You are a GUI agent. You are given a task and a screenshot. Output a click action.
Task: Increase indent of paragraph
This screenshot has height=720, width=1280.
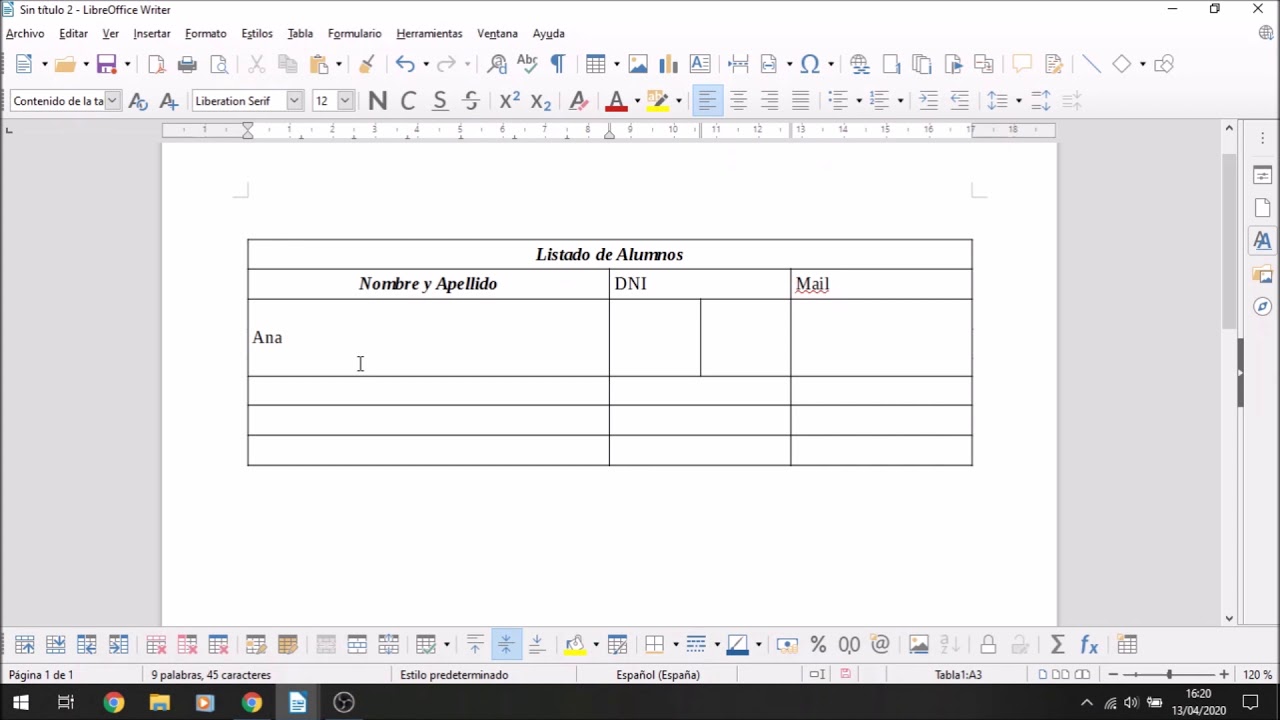(x=928, y=101)
